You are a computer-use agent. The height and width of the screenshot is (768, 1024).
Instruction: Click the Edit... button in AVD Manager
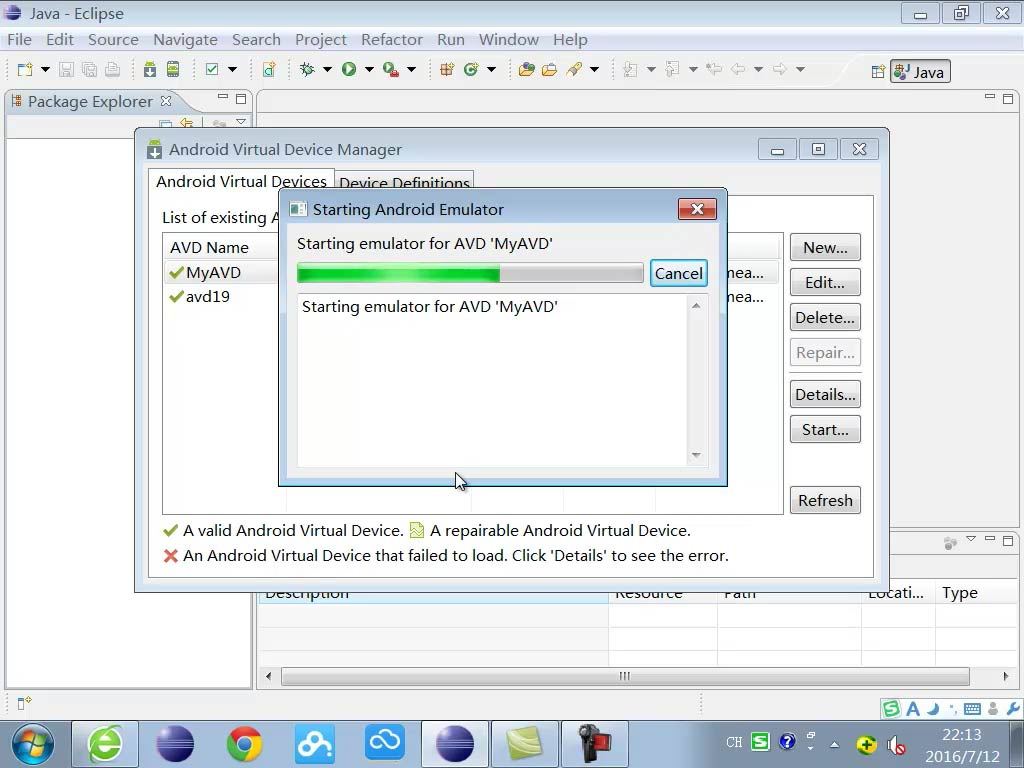click(x=825, y=282)
